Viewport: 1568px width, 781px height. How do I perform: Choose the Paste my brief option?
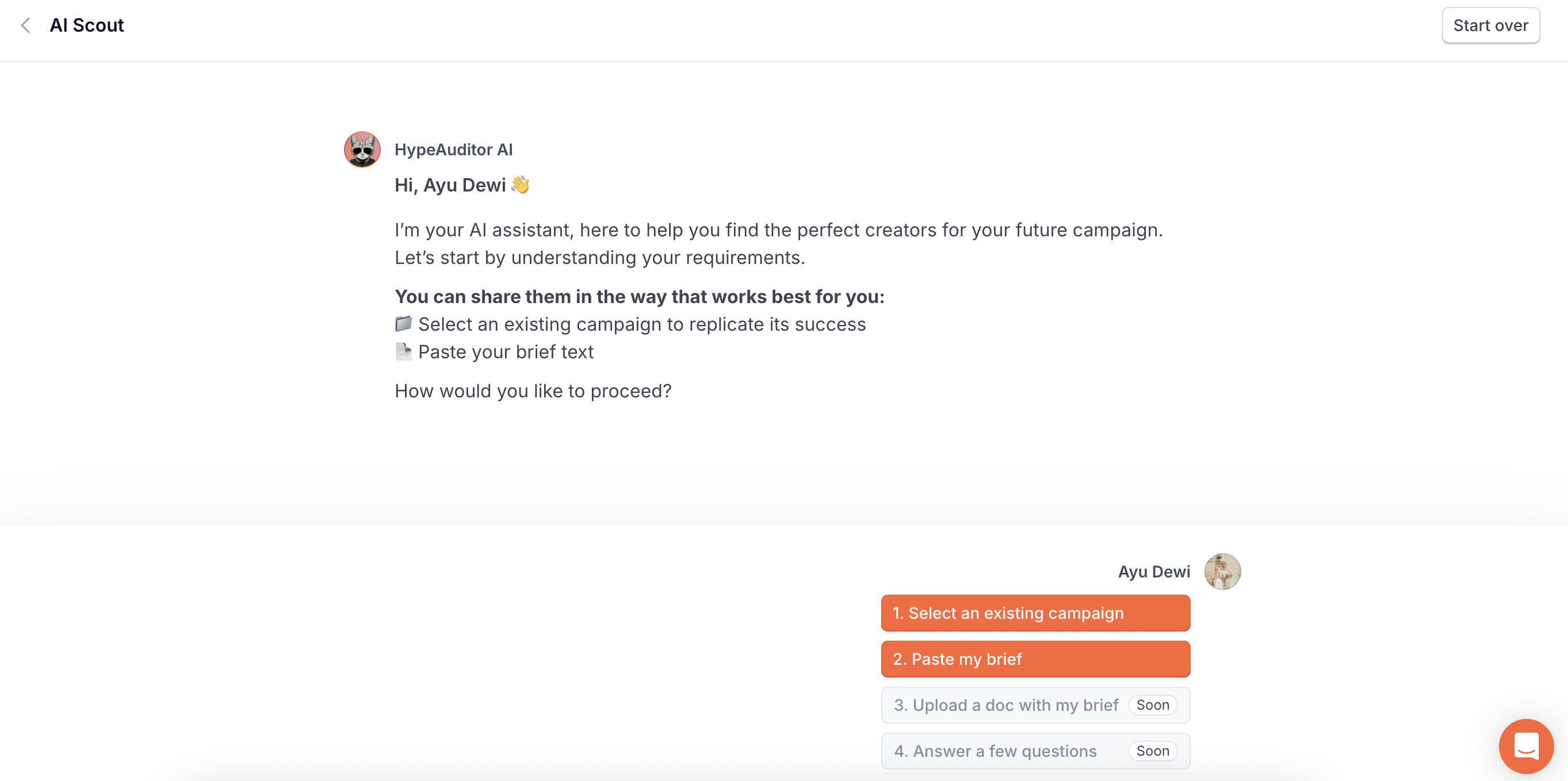pyautogui.click(x=1035, y=659)
